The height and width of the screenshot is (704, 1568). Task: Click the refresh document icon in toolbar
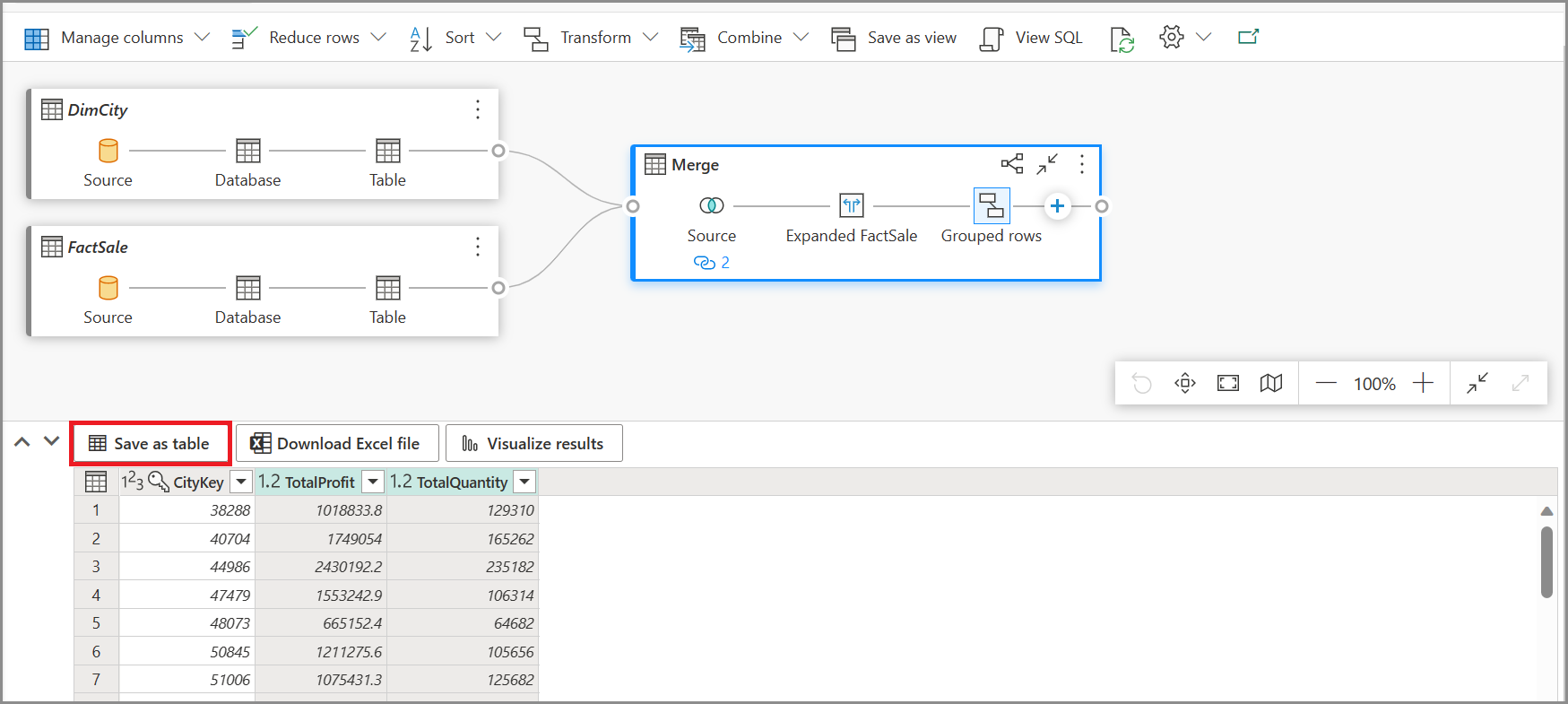1122,39
